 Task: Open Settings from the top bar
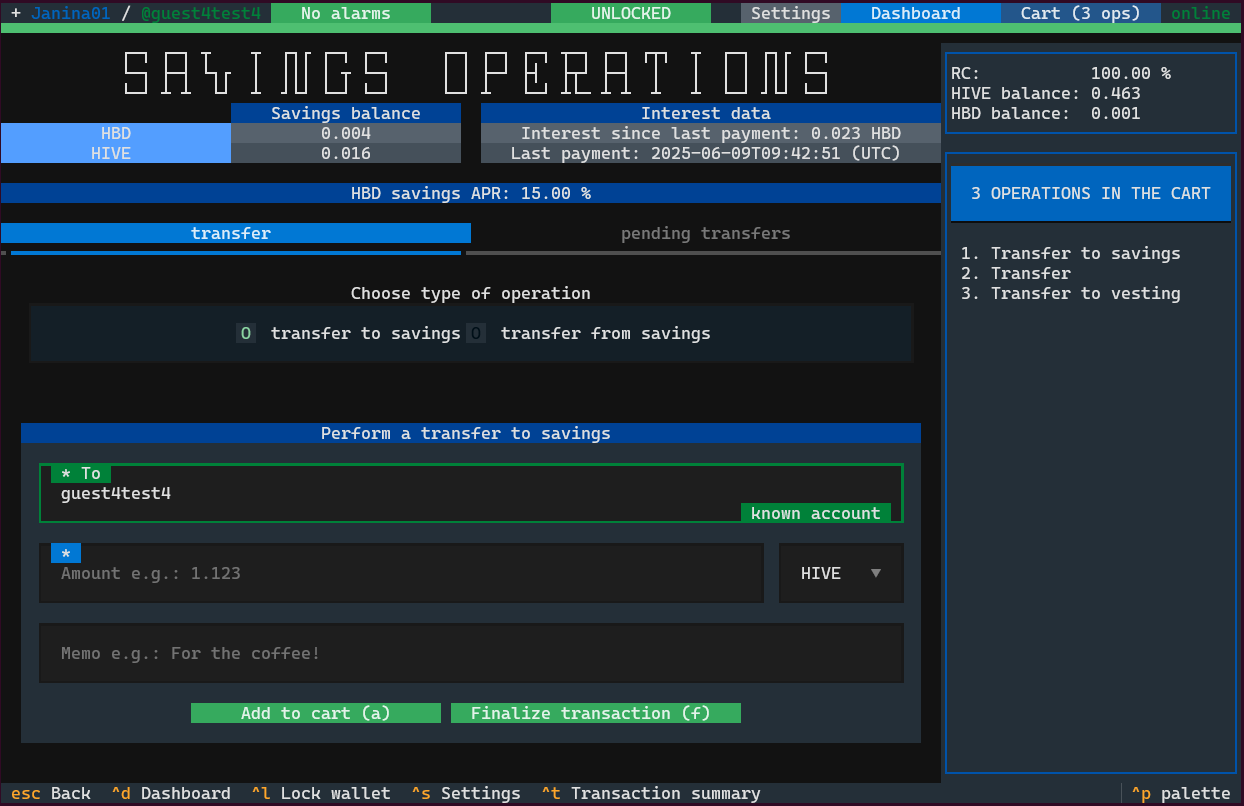791,13
